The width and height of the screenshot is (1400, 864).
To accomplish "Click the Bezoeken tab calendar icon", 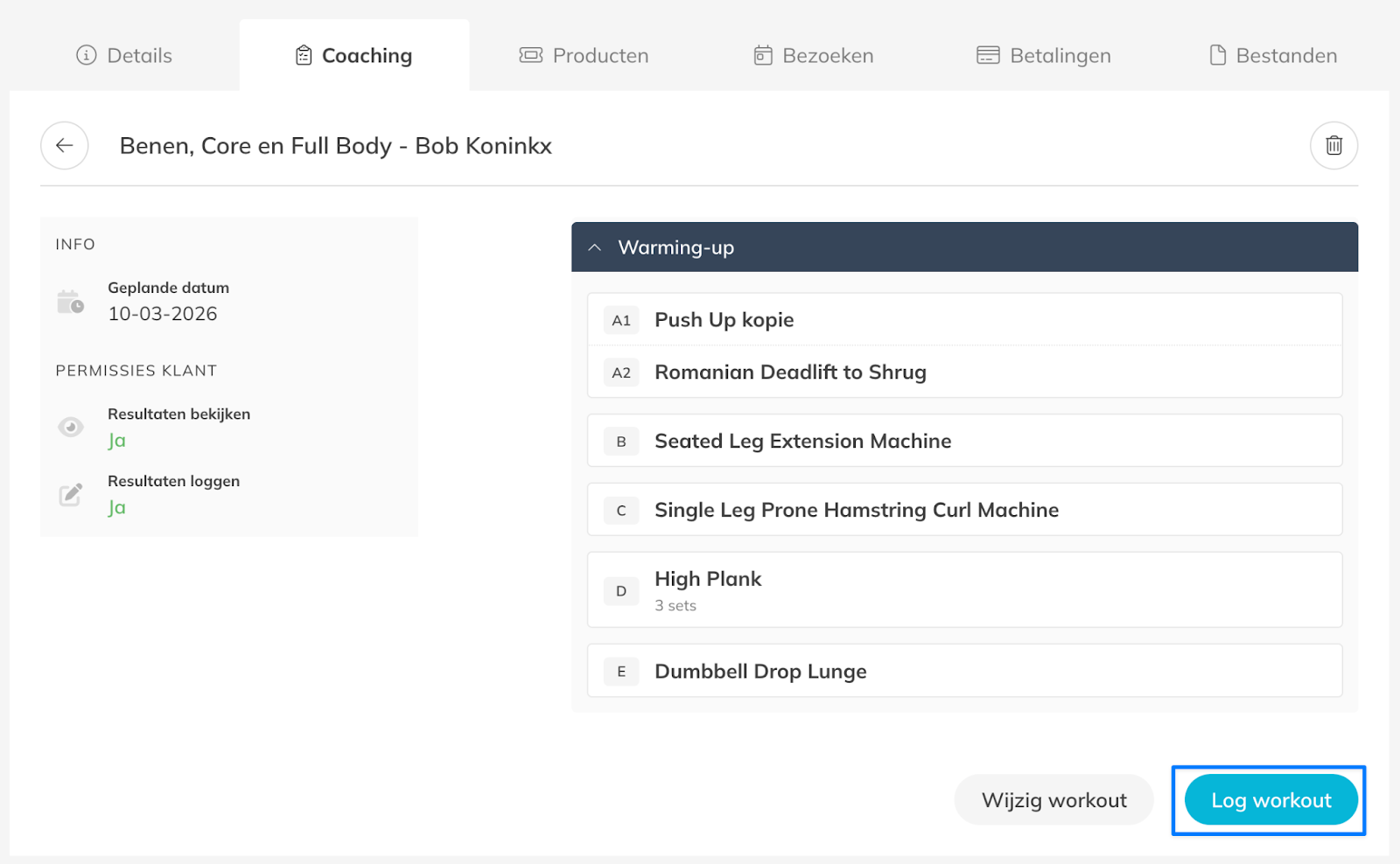I will point(763,56).
